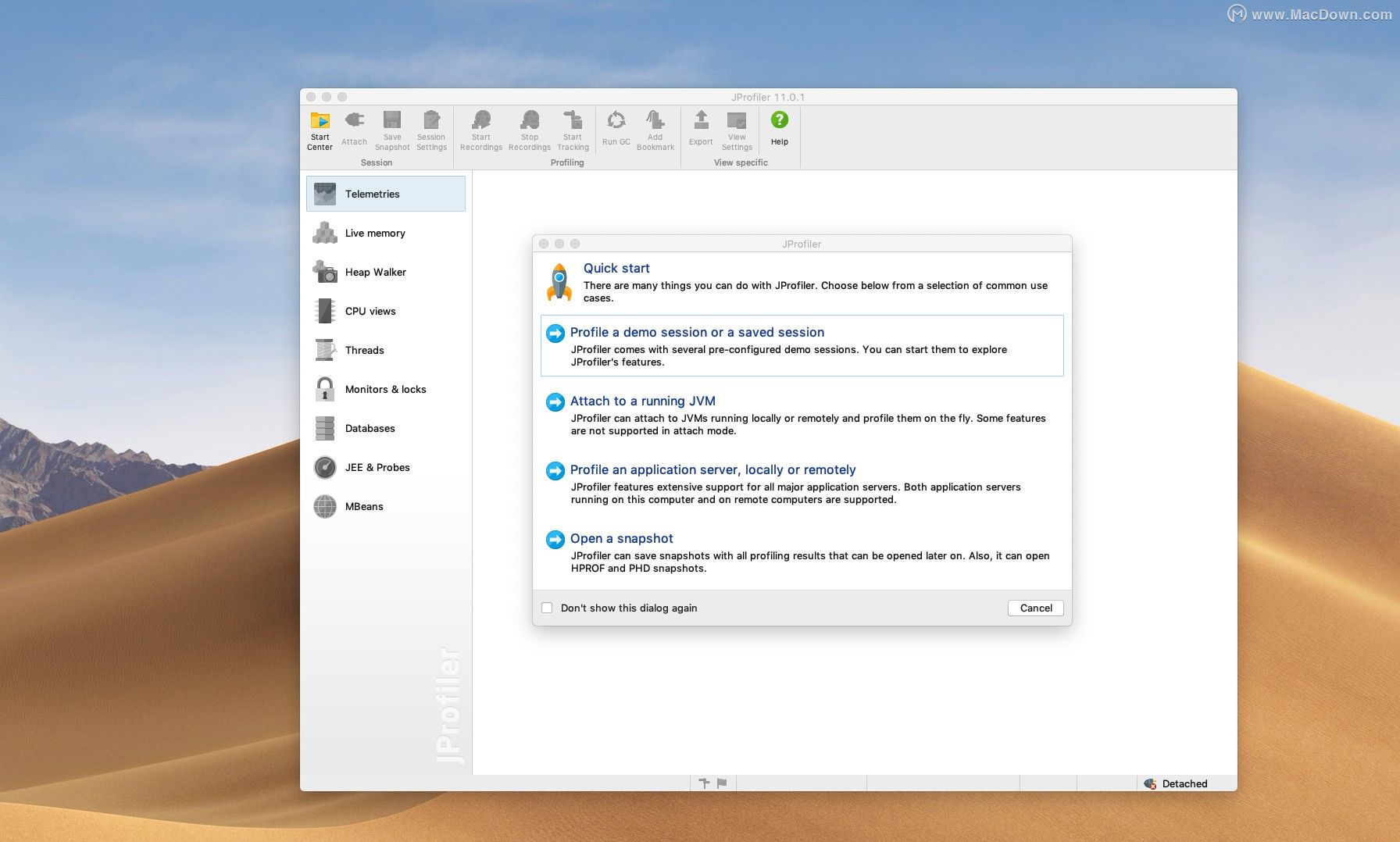1400x842 pixels.
Task: Open the MBeans section
Action: pyautogui.click(x=386, y=506)
